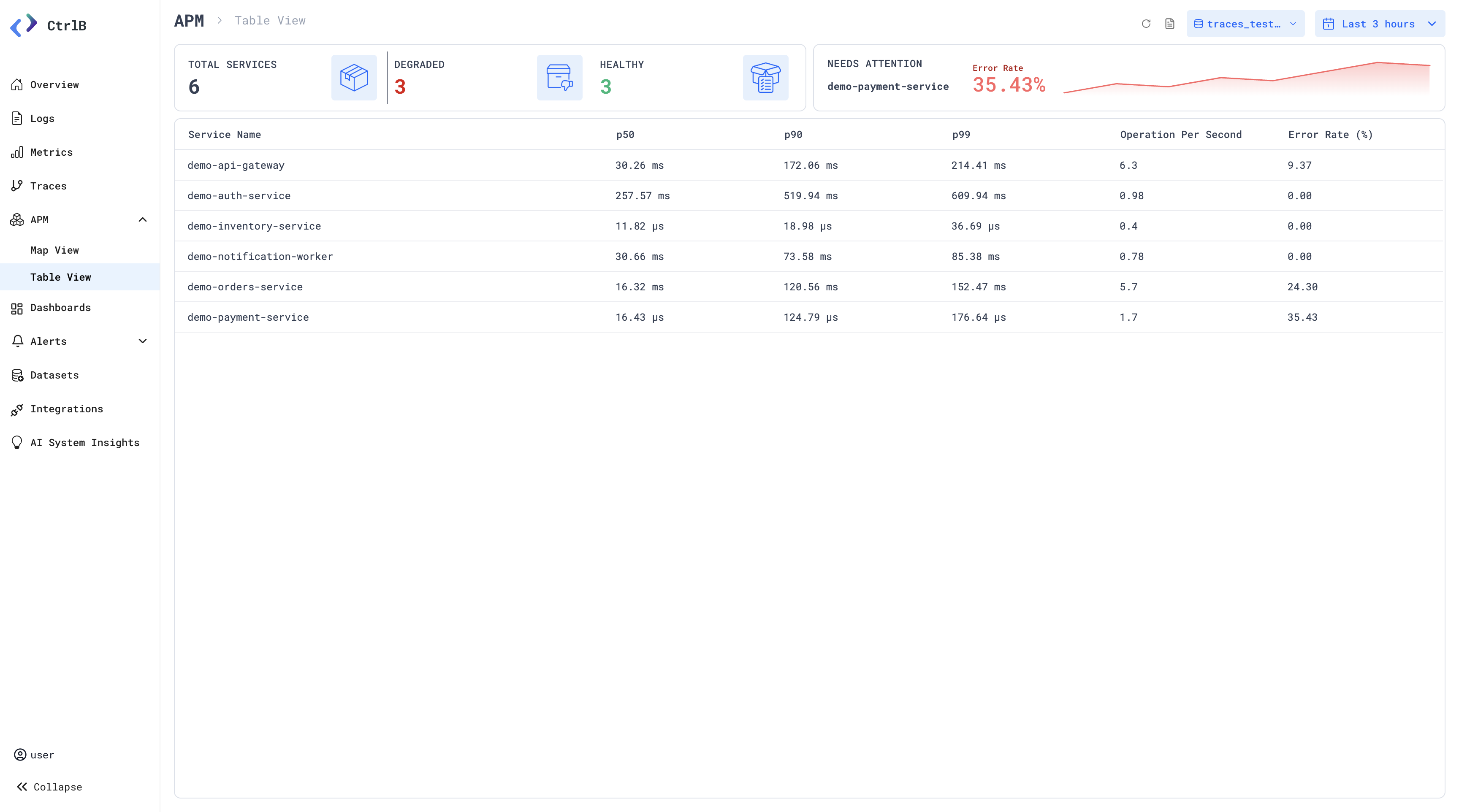Open the demo-notification-worker row
The height and width of the screenshot is (812, 1459).
coord(809,257)
